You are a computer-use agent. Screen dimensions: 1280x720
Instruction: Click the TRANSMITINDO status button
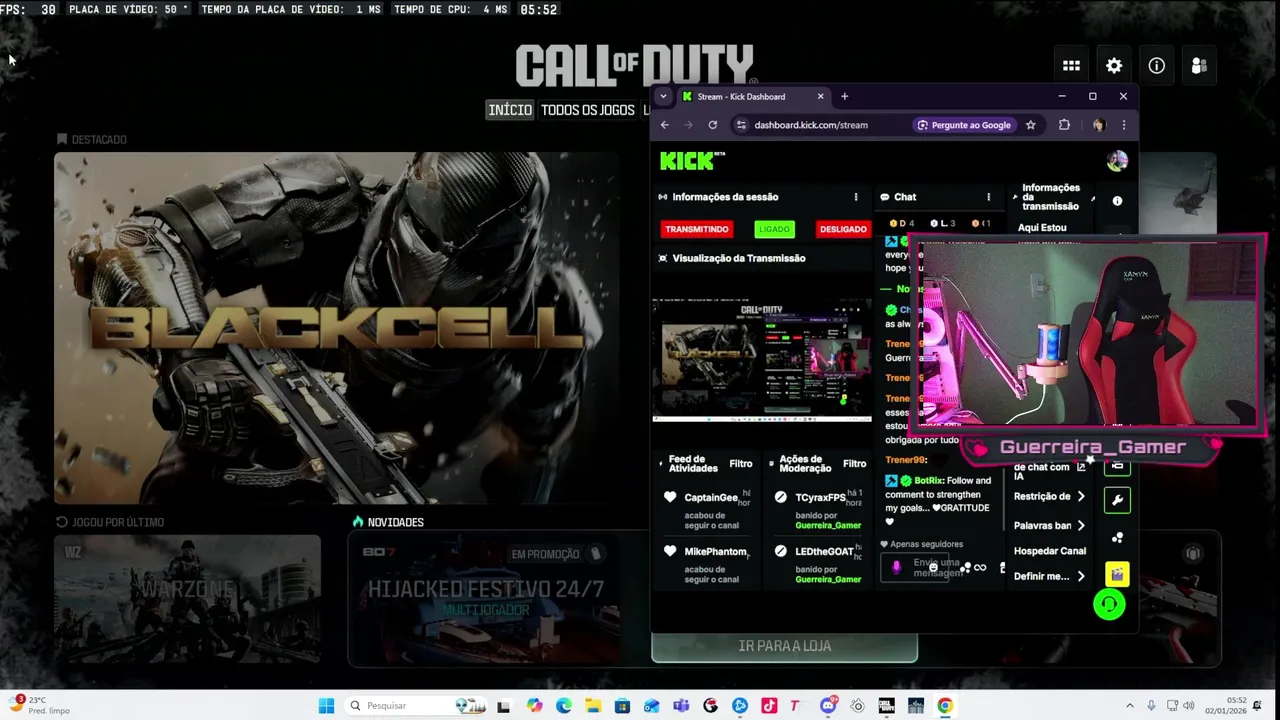(x=697, y=229)
